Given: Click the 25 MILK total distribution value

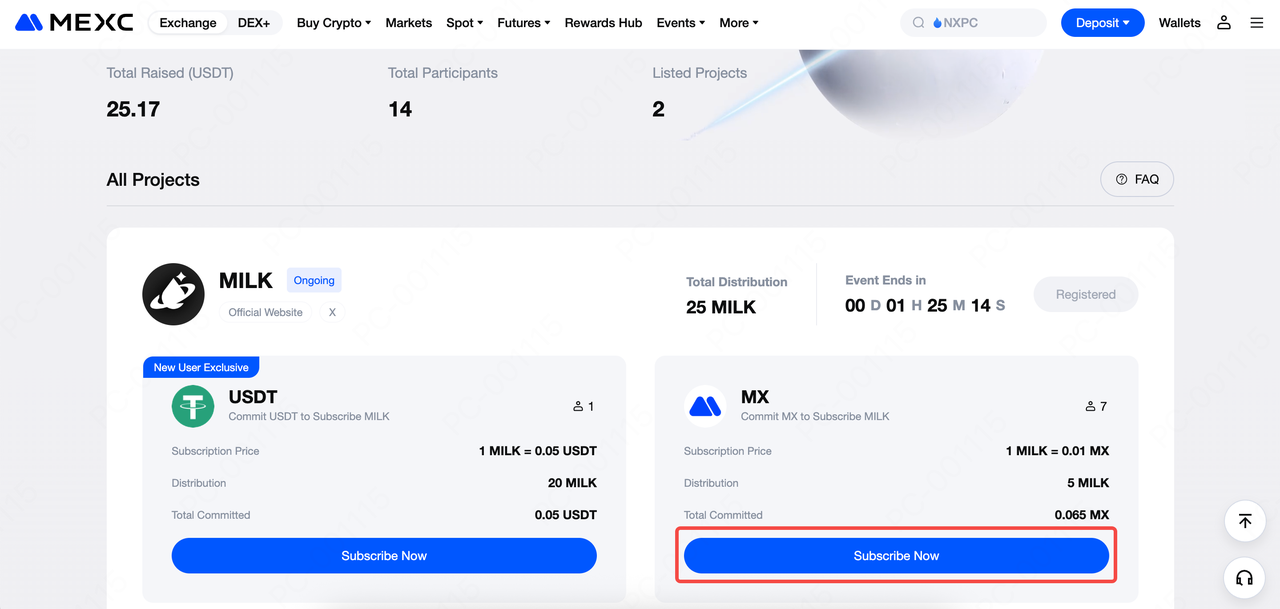Looking at the screenshot, I should point(721,308).
